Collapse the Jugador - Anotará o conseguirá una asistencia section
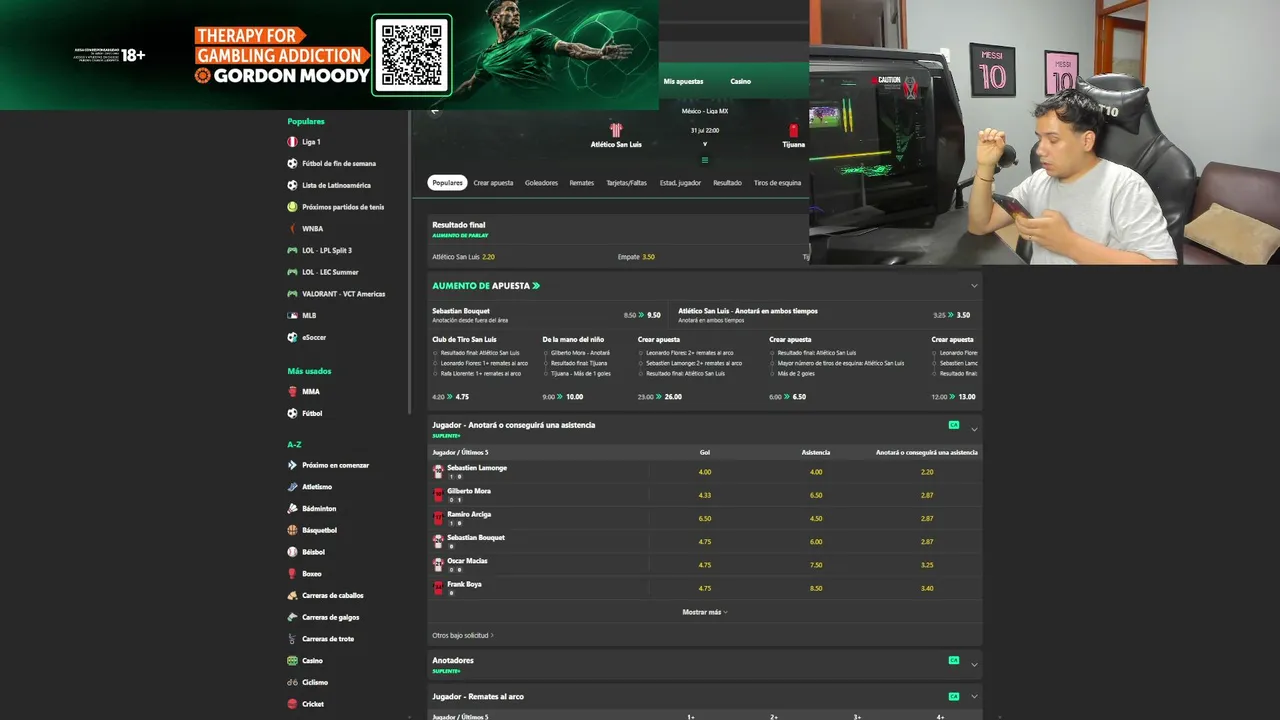Viewport: 1280px width, 720px height. pyautogui.click(x=974, y=429)
